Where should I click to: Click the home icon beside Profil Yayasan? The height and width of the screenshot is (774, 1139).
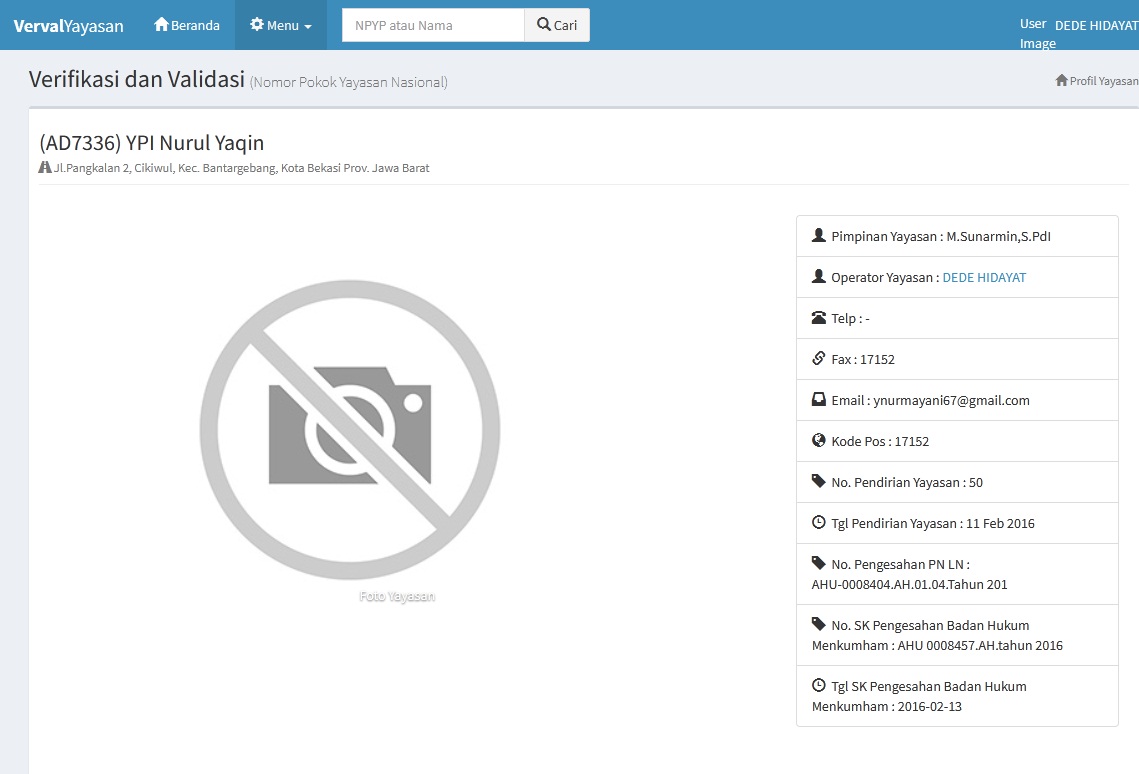1061,81
